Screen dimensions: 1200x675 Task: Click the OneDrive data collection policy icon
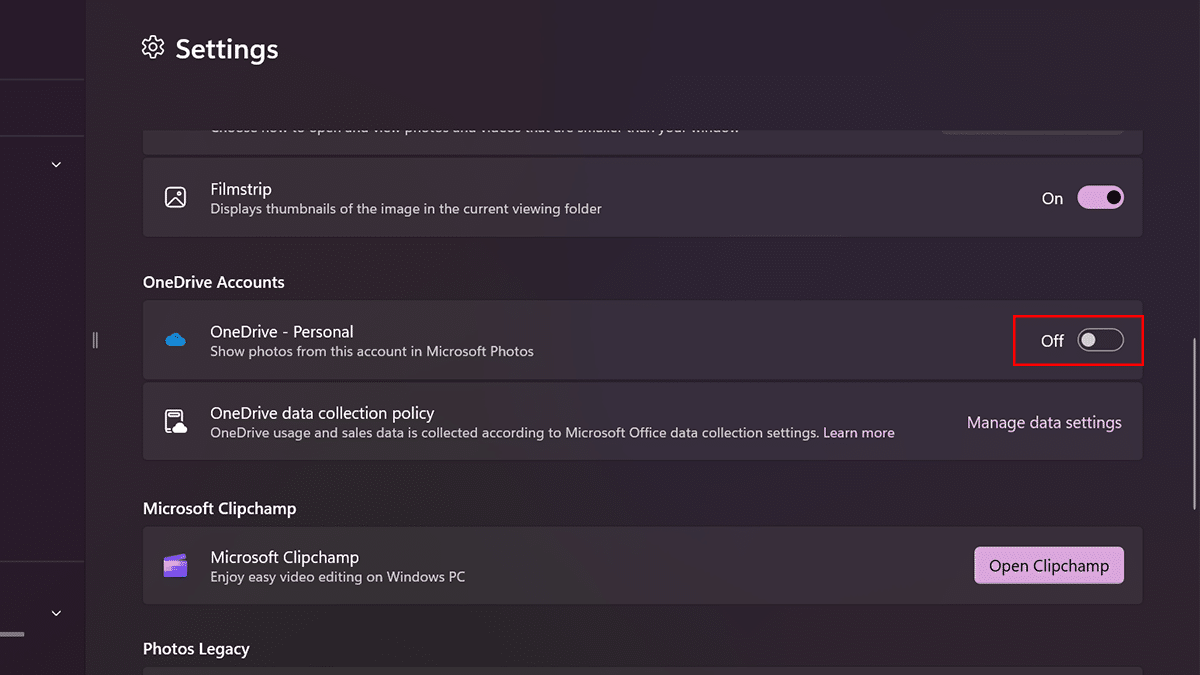(176, 421)
